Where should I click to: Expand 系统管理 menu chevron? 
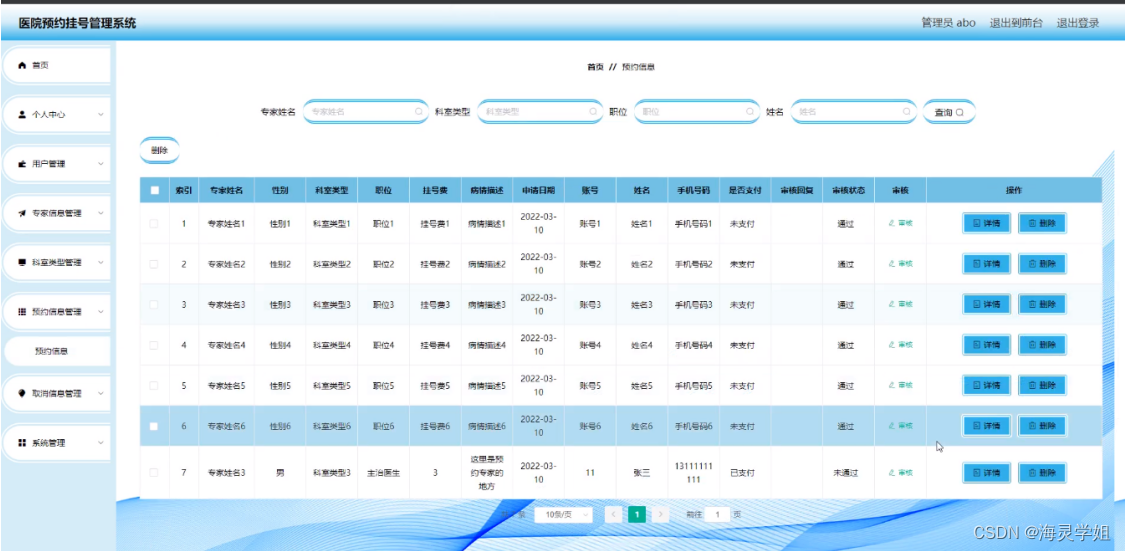(x=101, y=443)
